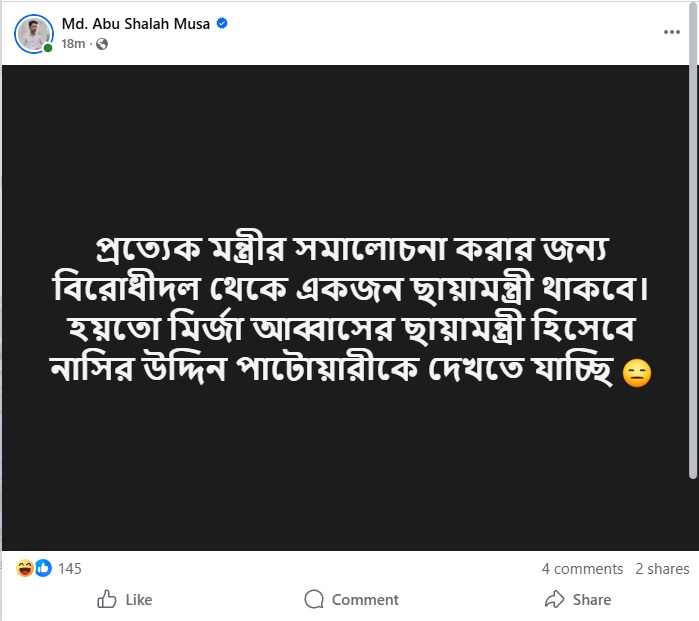The width and height of the screenshot is (699, 621).
Task: Open the post via 18m timestamp
Action: tap(73, 44)
